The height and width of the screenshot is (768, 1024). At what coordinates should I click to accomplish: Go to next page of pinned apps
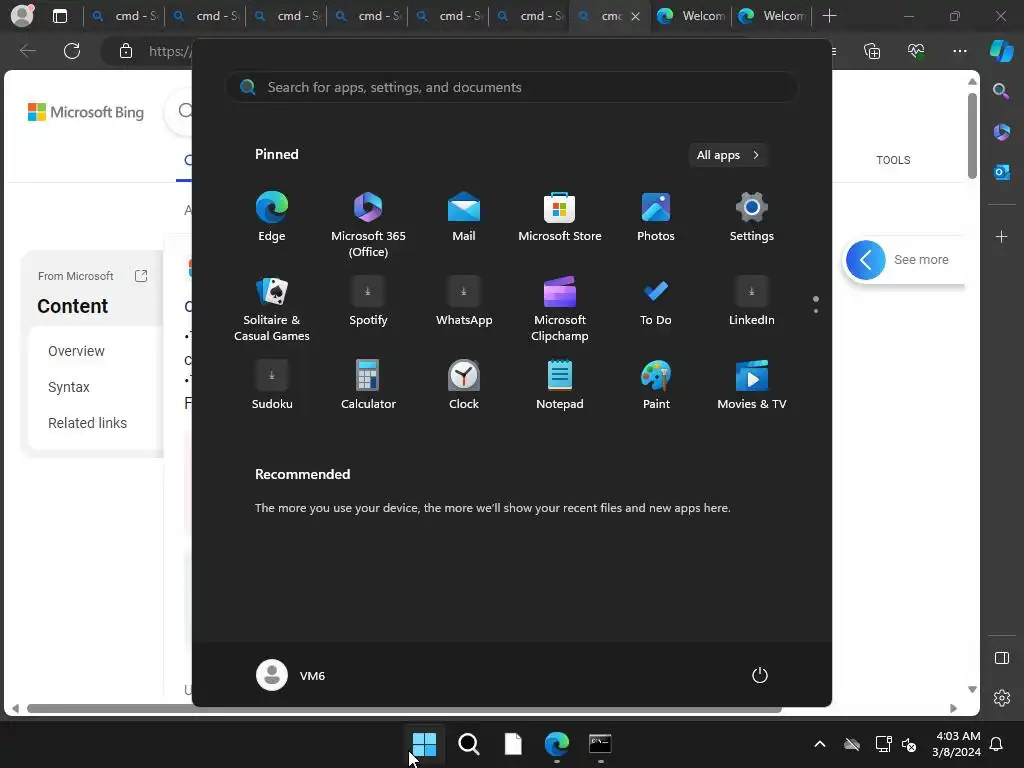tap(816, 311)
